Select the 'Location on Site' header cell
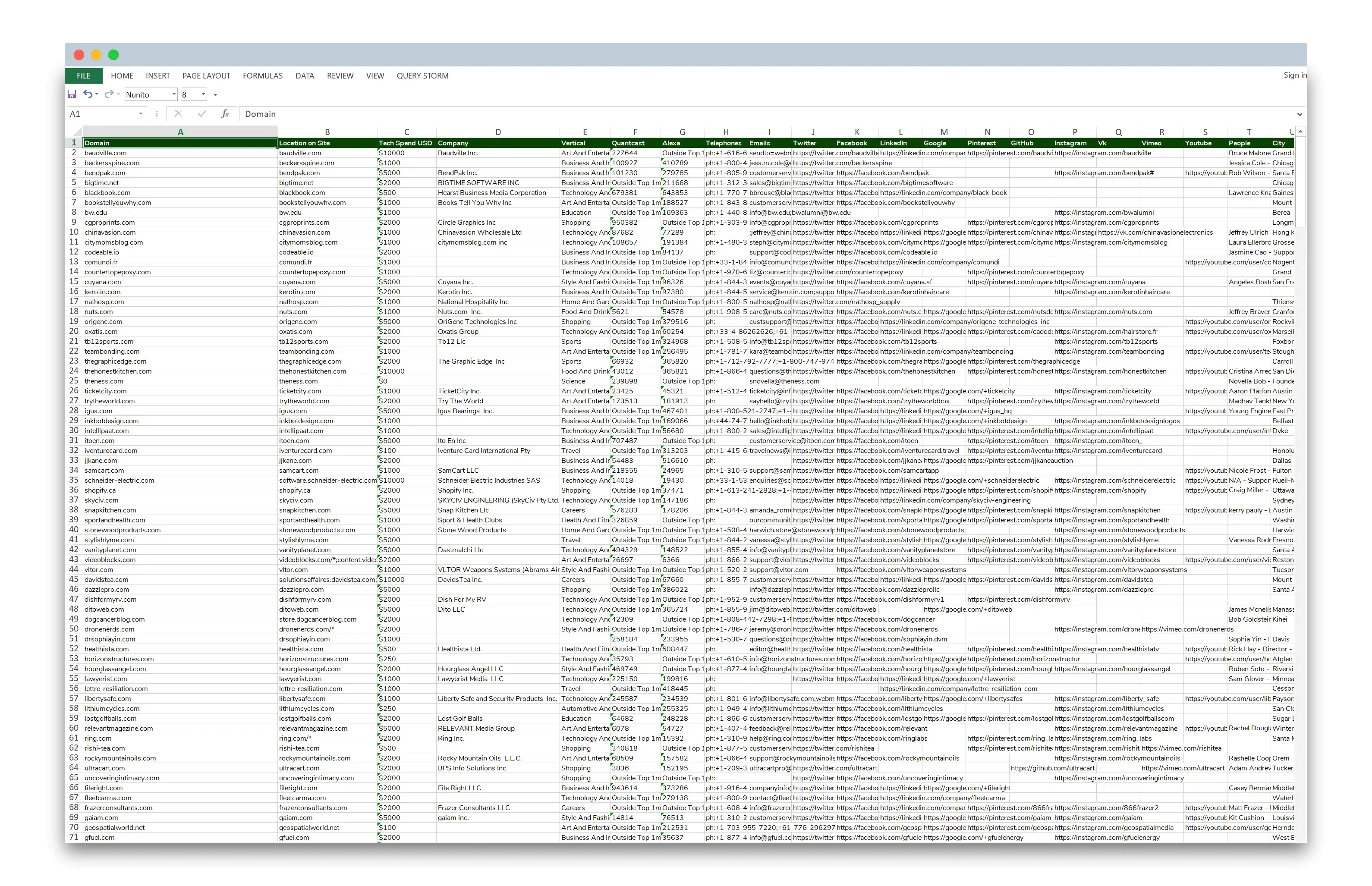Screen dimensions: 1372x886 click(x=327, y=143)
